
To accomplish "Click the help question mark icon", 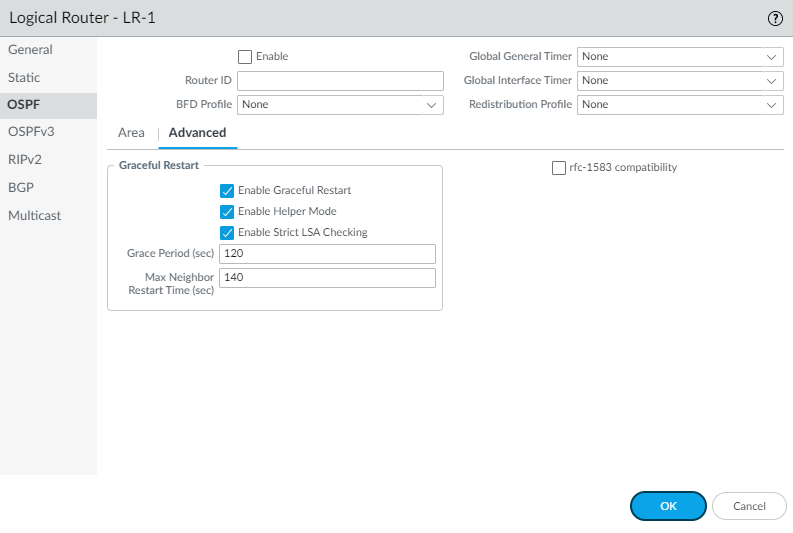I will (x=774, y=18).
